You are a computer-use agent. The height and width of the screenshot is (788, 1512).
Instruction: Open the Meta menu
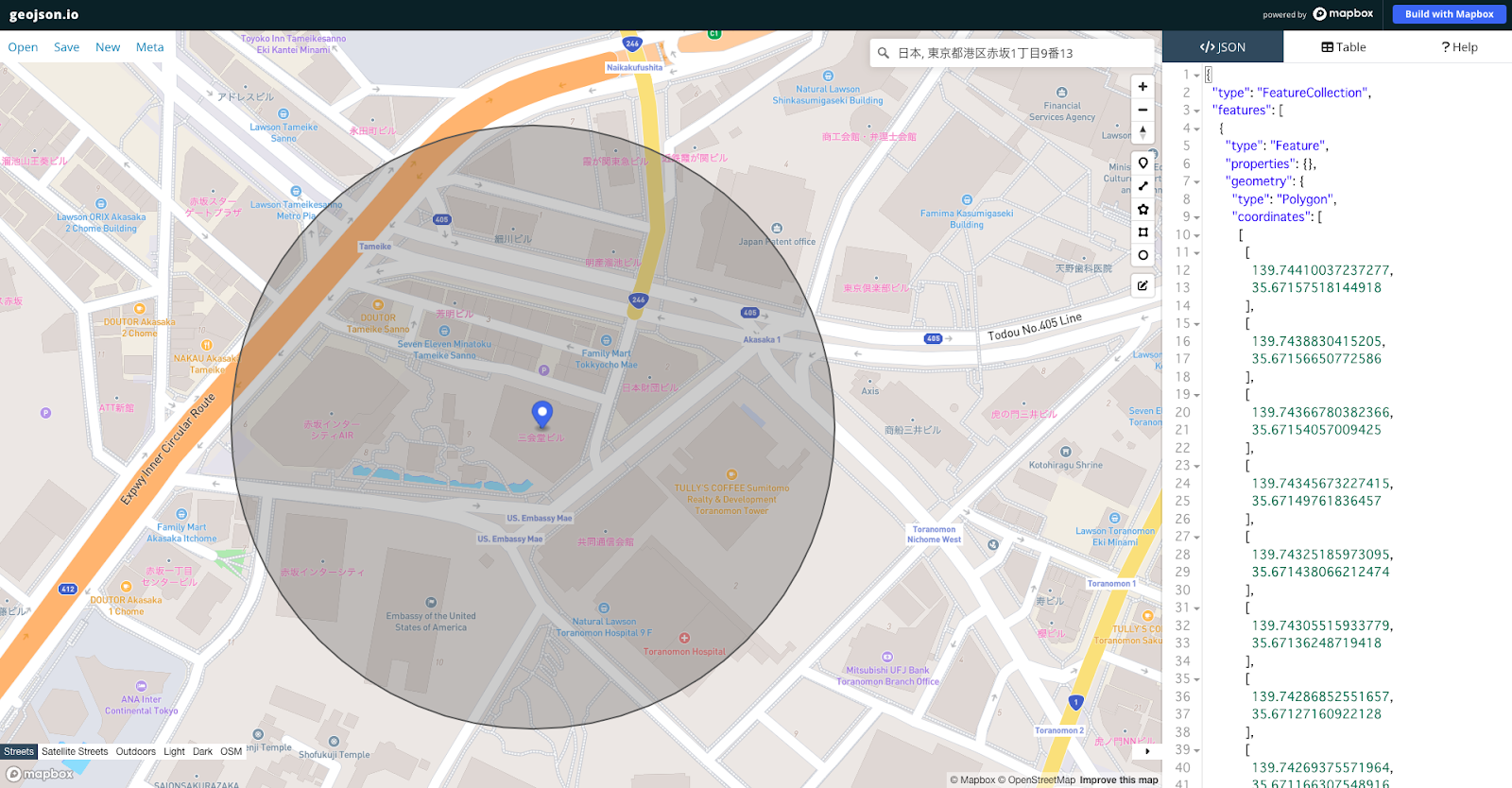[x=149, y=47]
